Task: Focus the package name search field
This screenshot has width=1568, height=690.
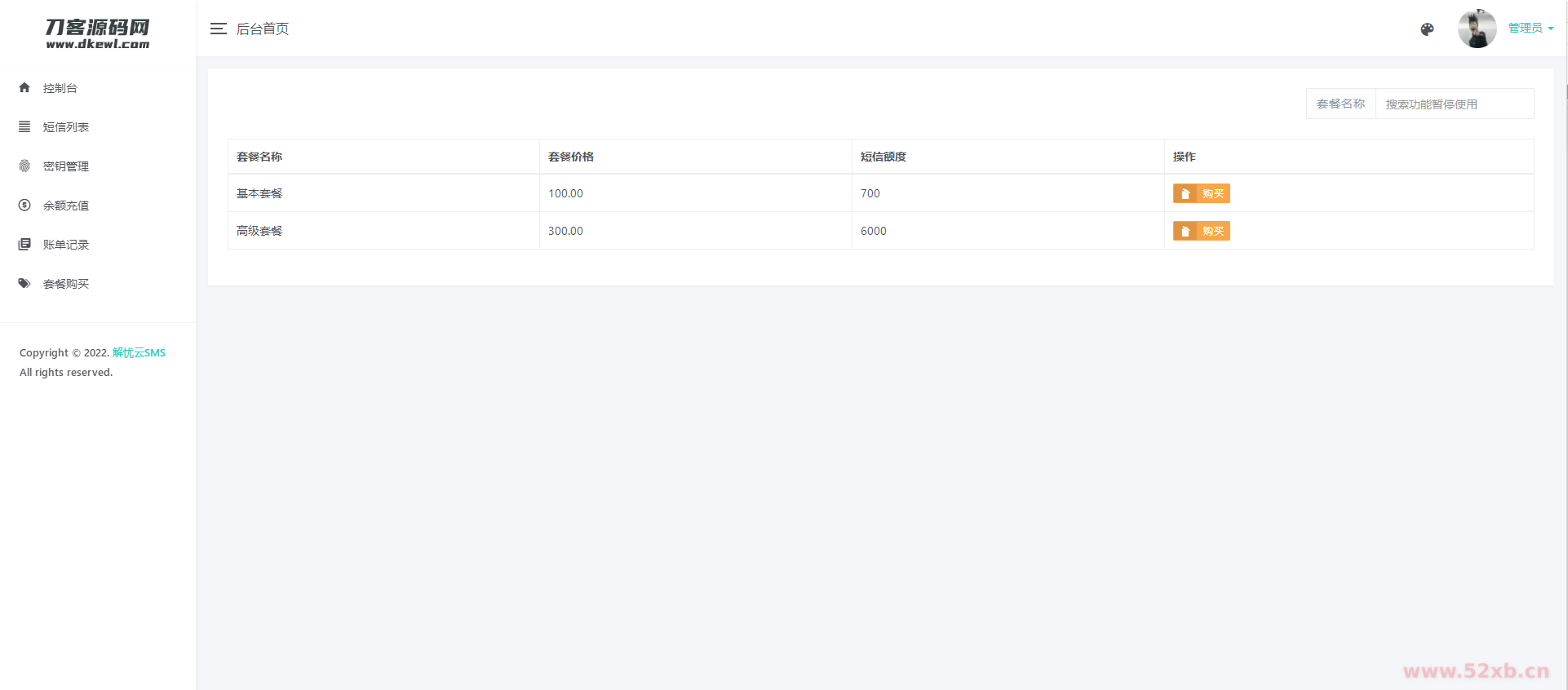Action: coord(1454,104)
